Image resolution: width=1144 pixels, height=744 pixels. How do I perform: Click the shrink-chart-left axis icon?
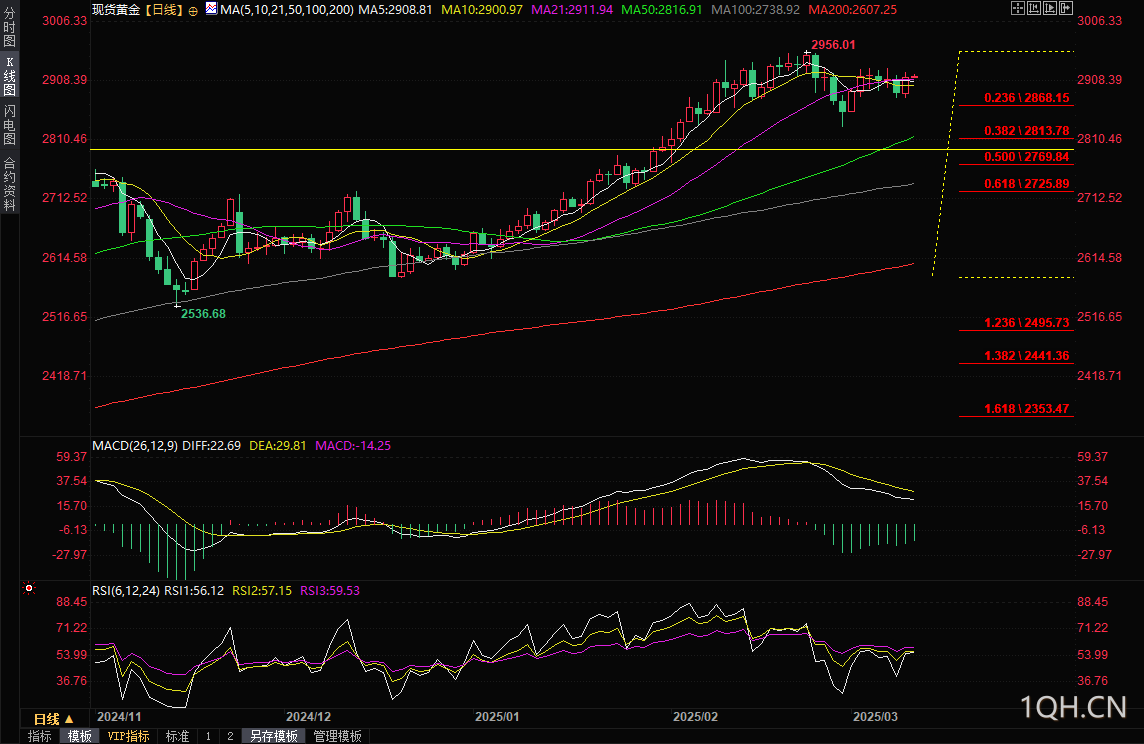1034,9
